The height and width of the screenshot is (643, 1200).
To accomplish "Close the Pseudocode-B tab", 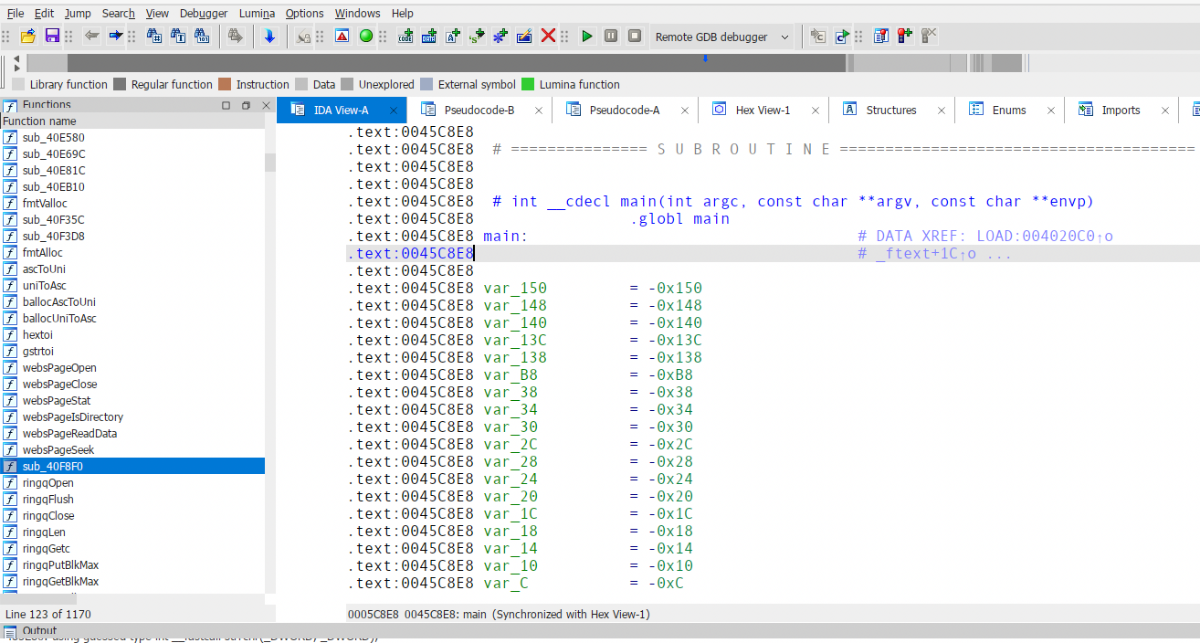I will tap(538, 111).
